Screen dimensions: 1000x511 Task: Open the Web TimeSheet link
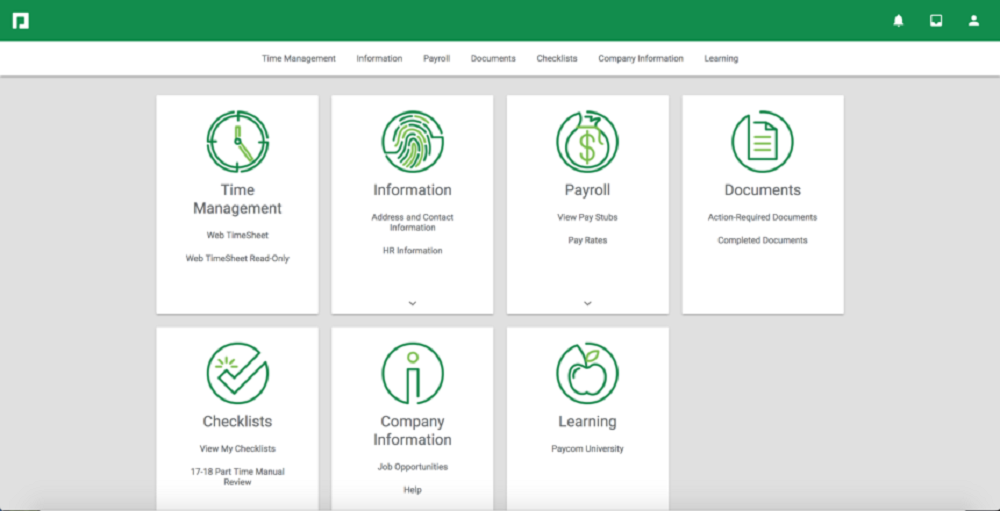coord(237,235)
